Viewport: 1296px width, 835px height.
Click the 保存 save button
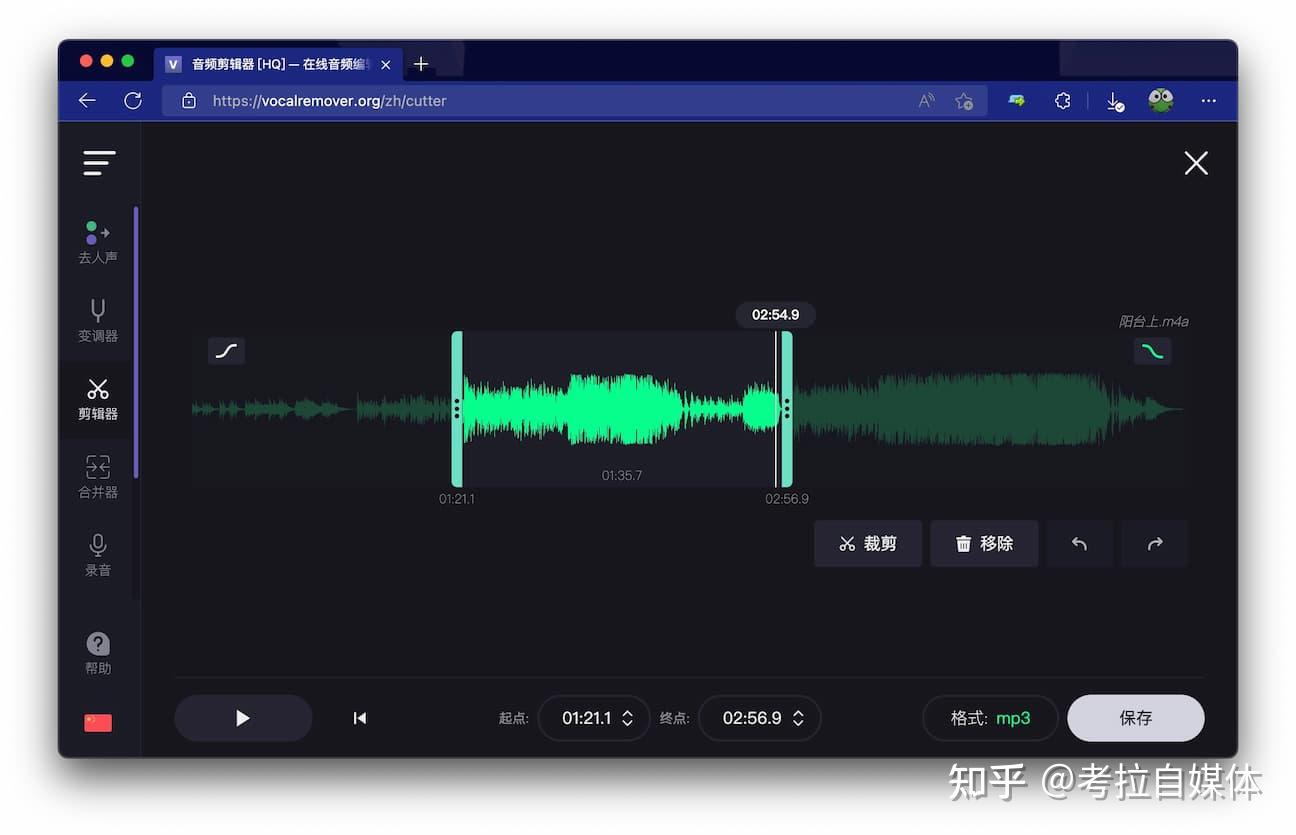tap(1135, 717)
